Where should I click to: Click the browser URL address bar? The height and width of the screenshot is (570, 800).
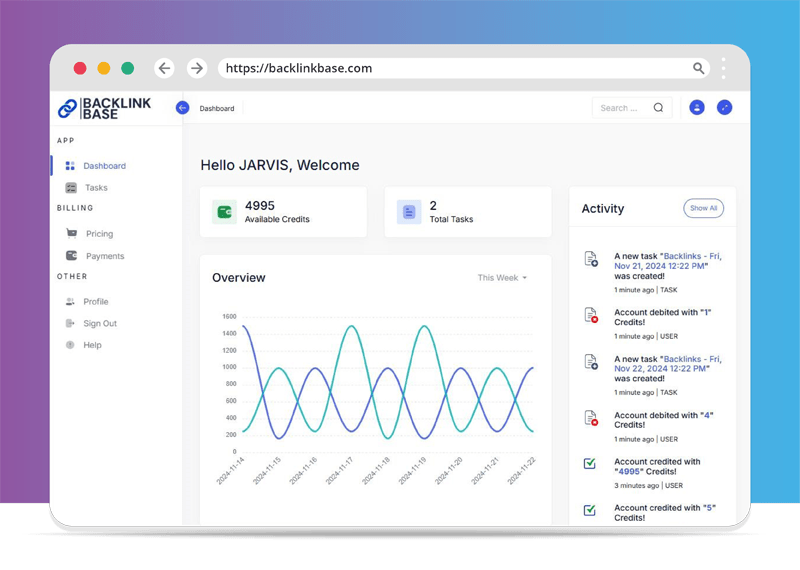450,68
